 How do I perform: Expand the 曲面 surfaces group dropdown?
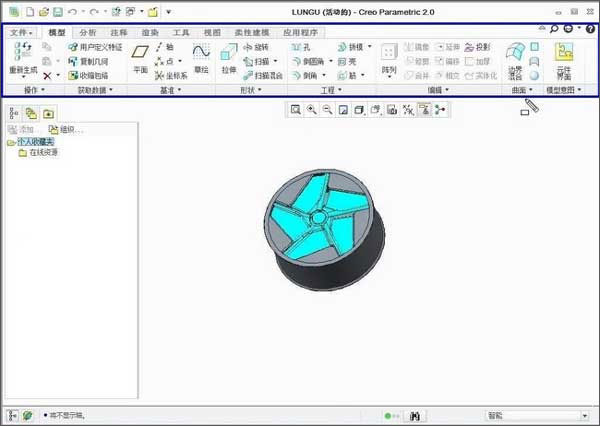point(522,90)
